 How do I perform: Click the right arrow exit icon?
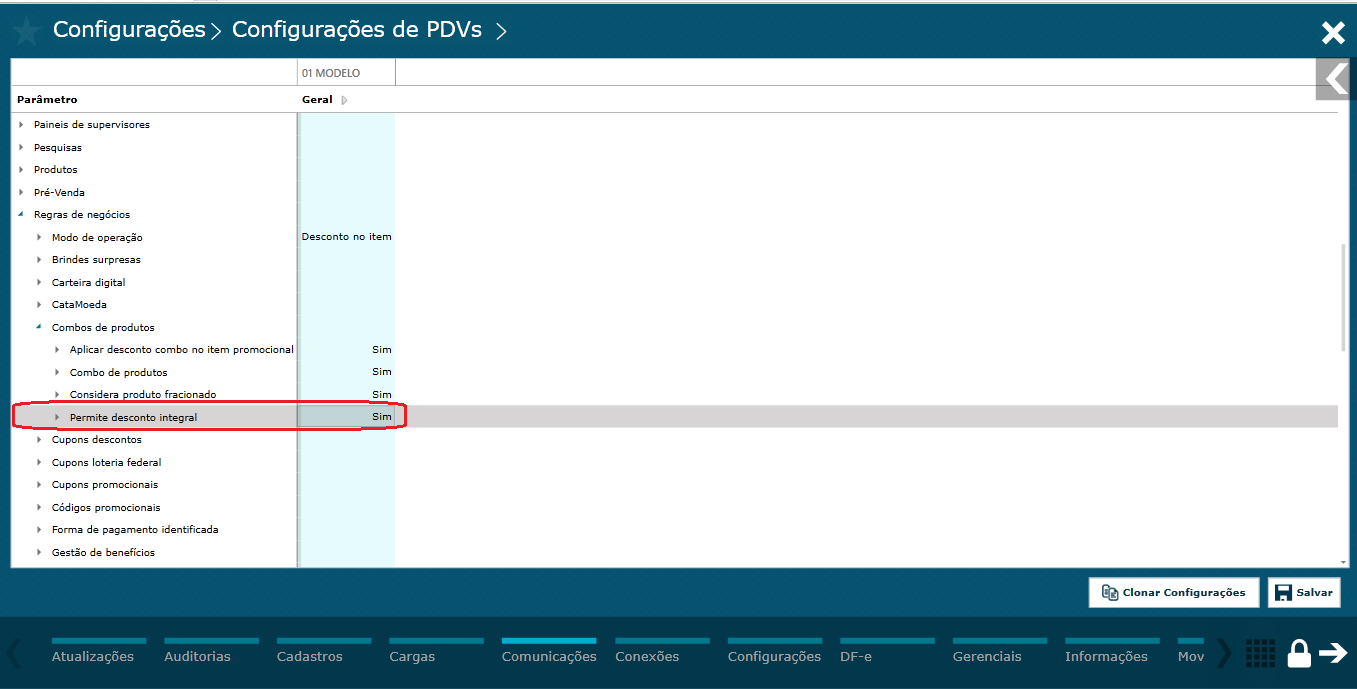(x=1333, y=653)
